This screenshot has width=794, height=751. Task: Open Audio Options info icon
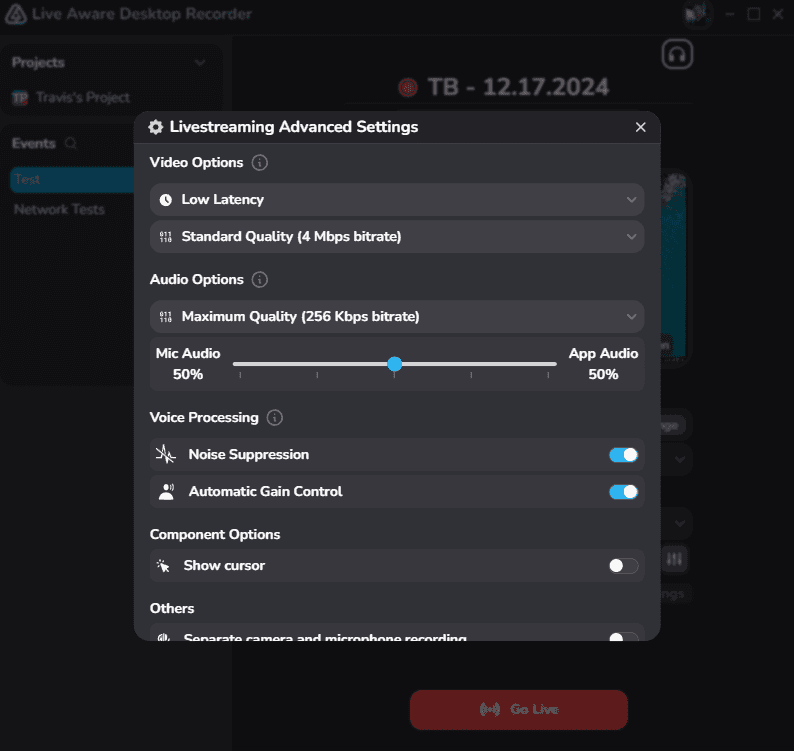pyautogui.click(x=260, y=280)
